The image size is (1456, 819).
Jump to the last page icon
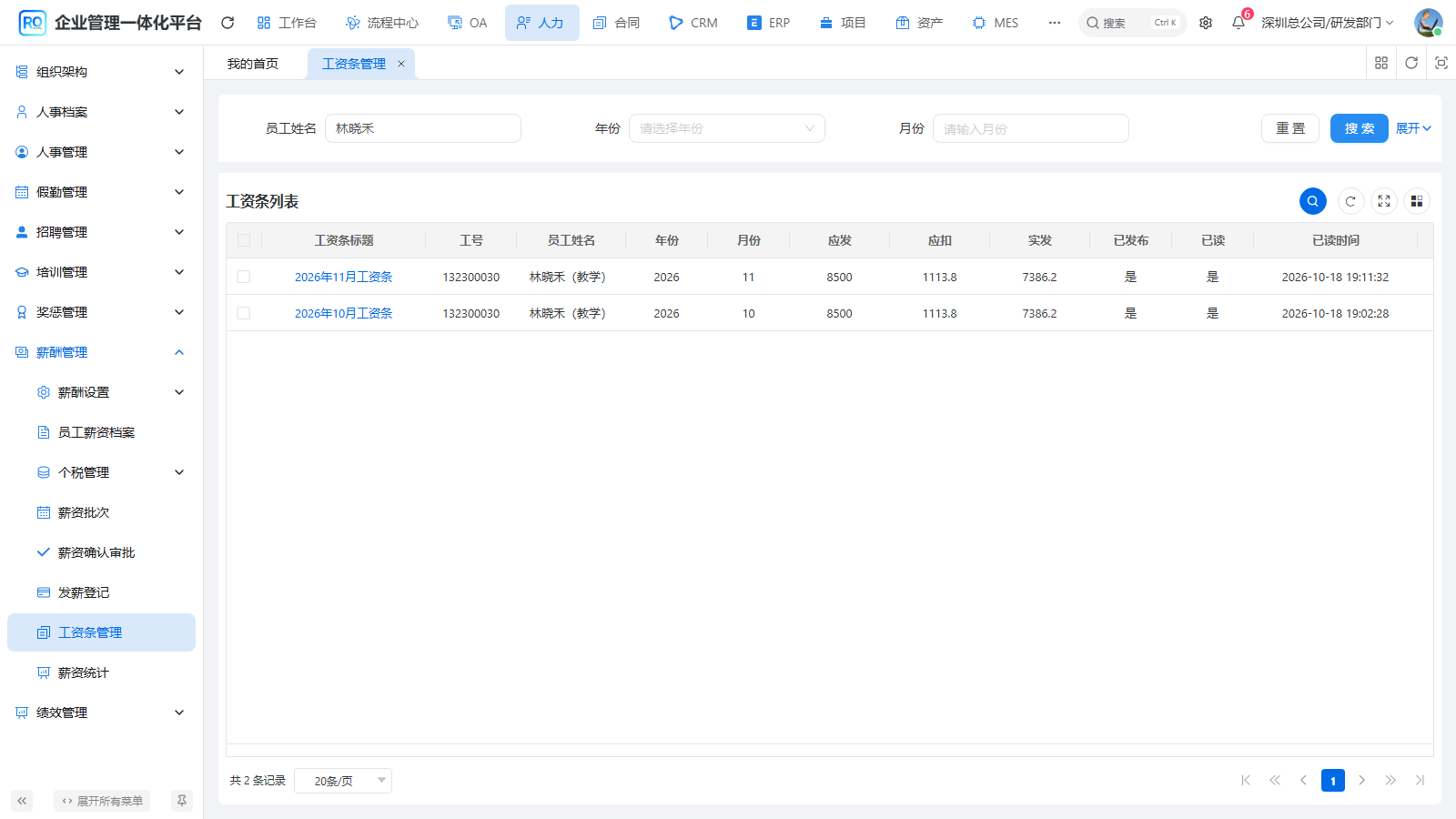[x=1420, y=780]
